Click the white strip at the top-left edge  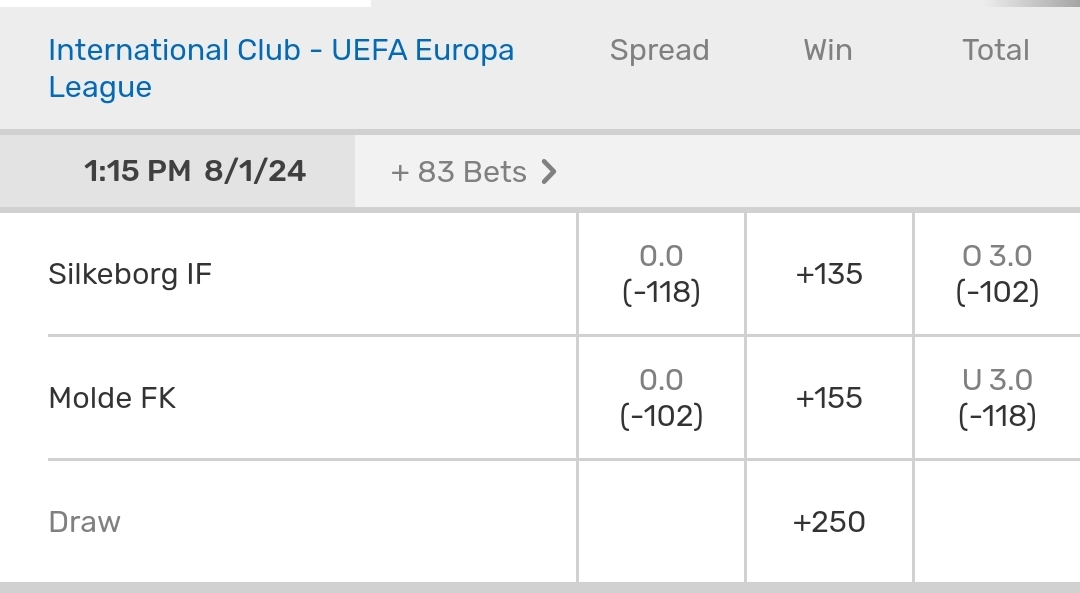tap(185, 3)
